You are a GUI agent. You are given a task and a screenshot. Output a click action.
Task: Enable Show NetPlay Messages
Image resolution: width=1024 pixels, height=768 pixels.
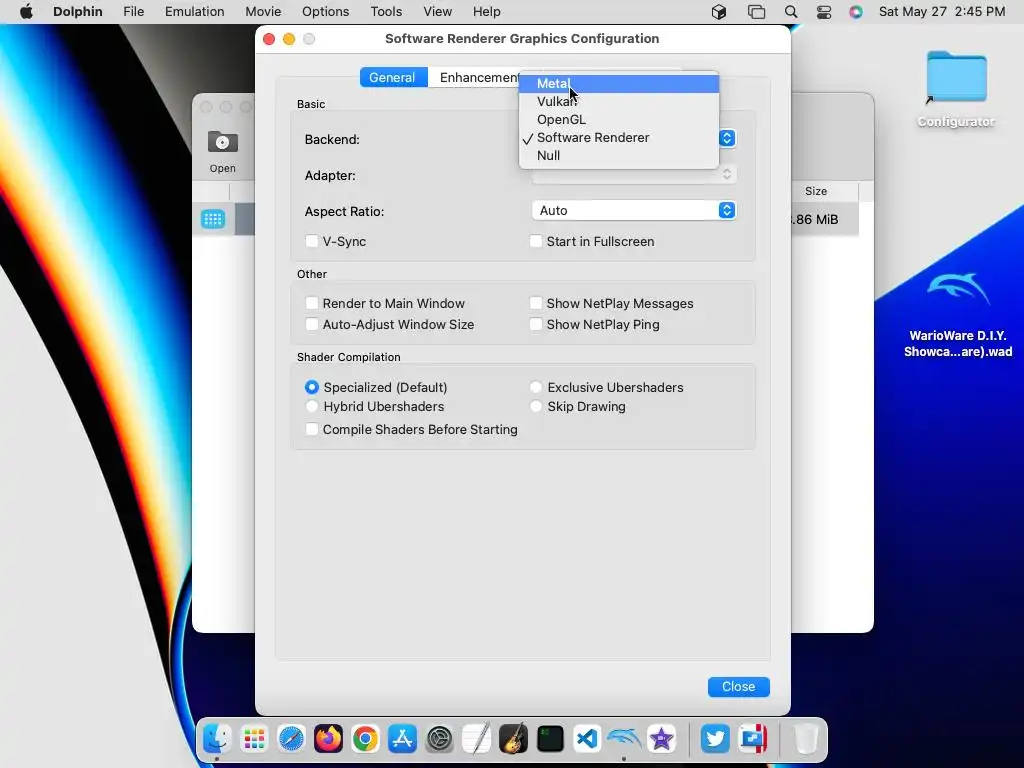click(536, 303)
